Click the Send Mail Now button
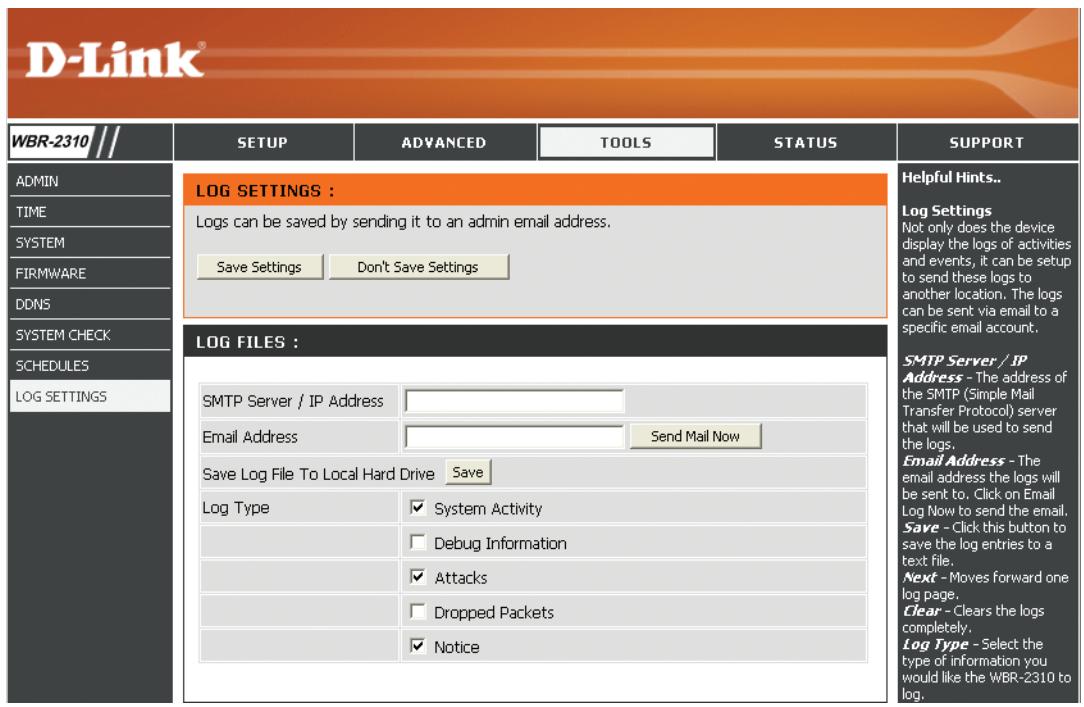The height and width of the screenshot is (707, 1084). (695, 436)
